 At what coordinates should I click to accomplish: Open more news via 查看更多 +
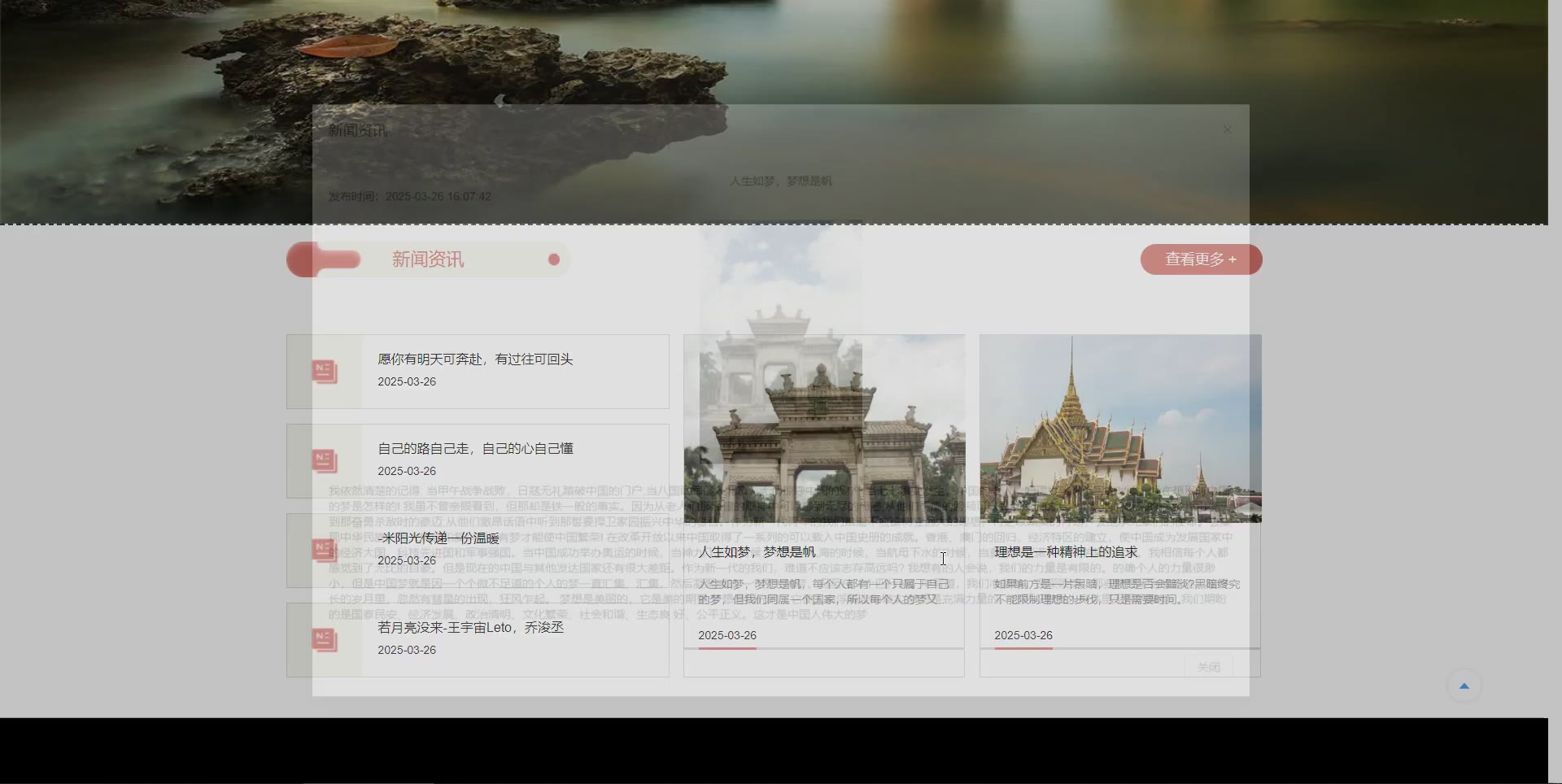click(1201, 259)
